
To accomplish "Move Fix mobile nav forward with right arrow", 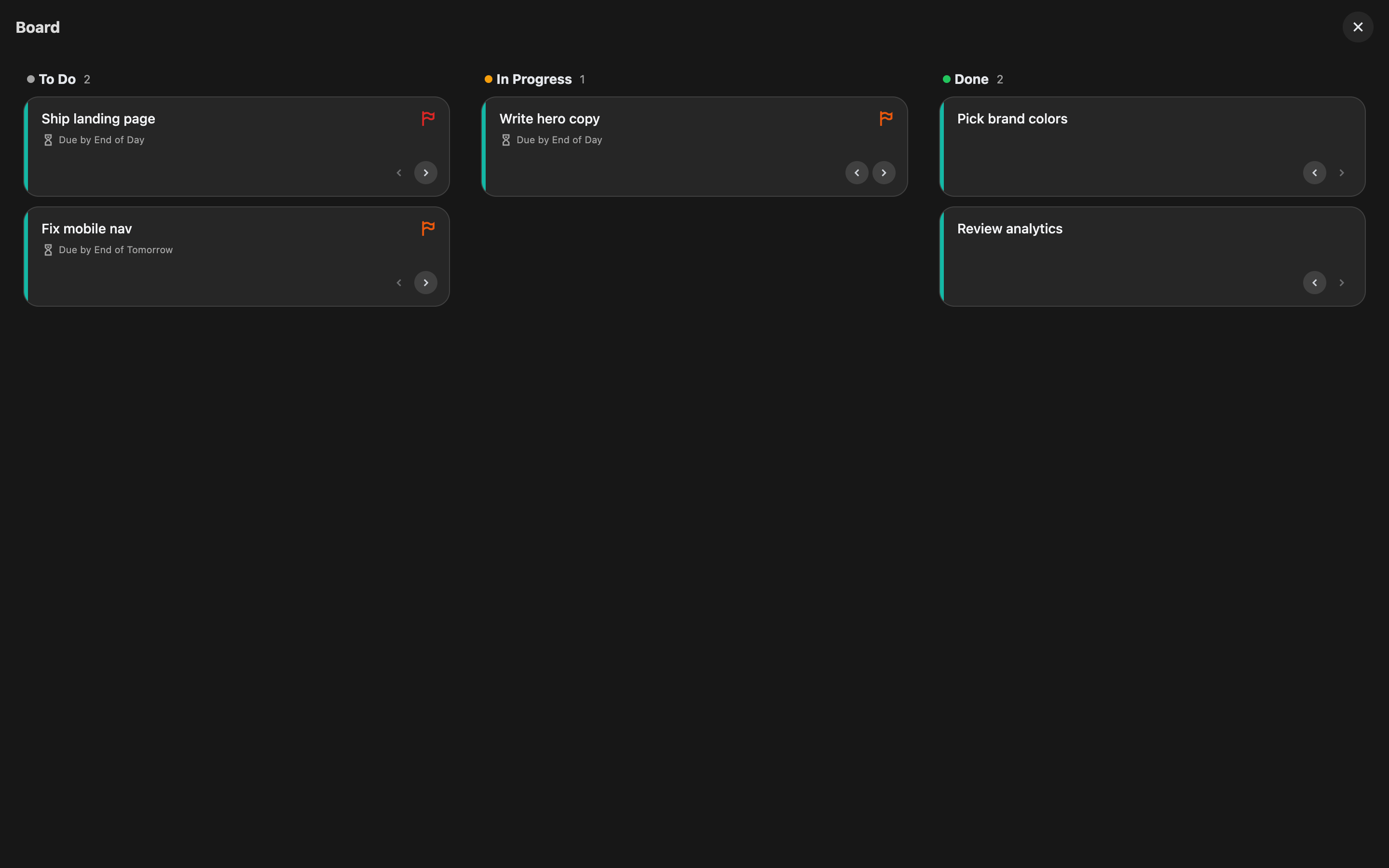I will point(426,283).
